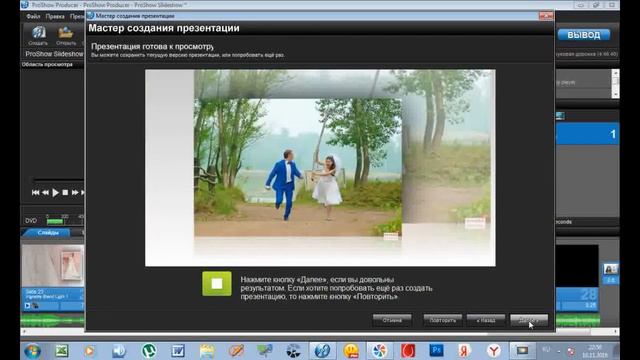This screenshot has width=640, height=360.
Task: Open the network computers taskbar icon
Action: click(x=264, y=351)
